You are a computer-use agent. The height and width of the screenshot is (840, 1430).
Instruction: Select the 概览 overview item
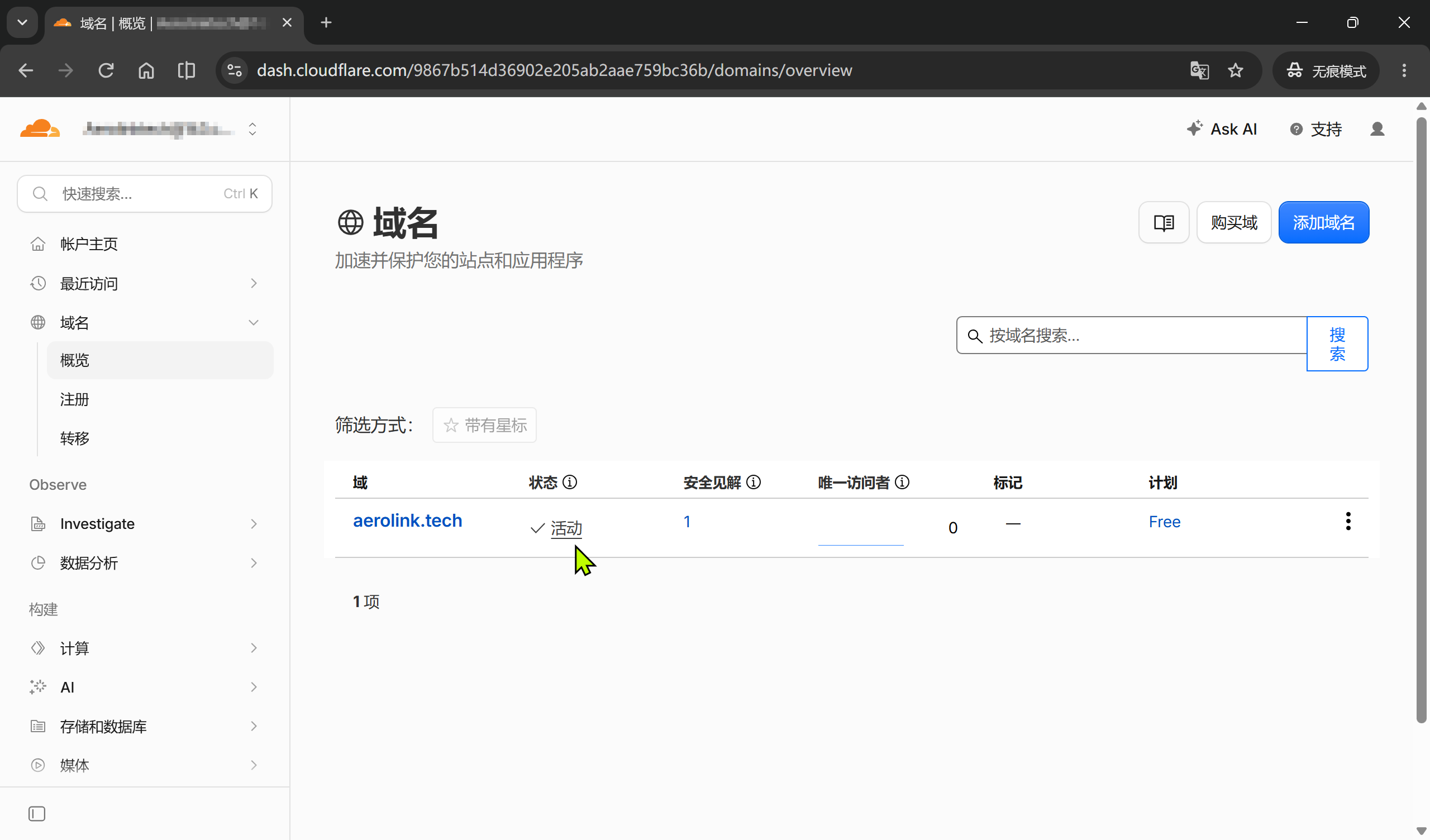(x=160, y=360)
